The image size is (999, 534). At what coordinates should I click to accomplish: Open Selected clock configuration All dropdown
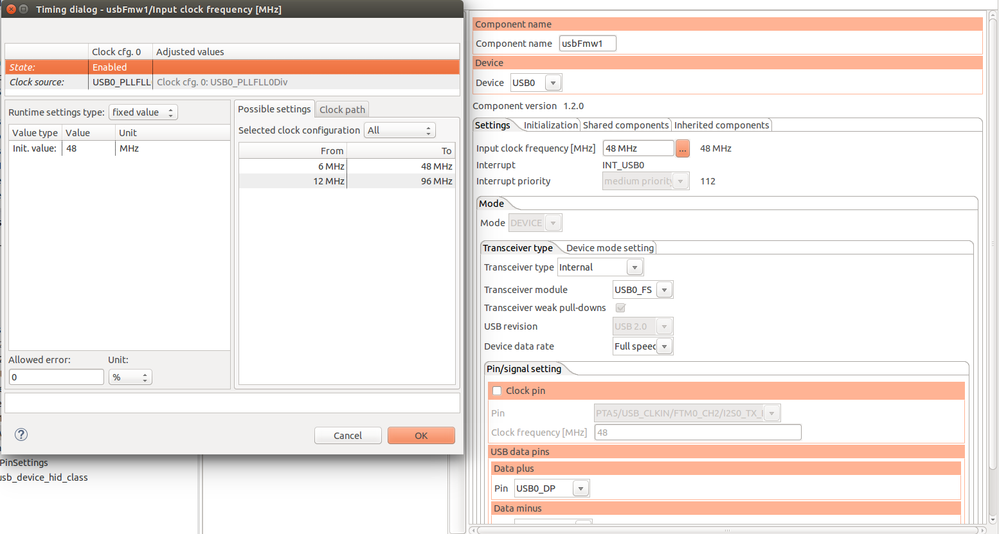point(400,130)
